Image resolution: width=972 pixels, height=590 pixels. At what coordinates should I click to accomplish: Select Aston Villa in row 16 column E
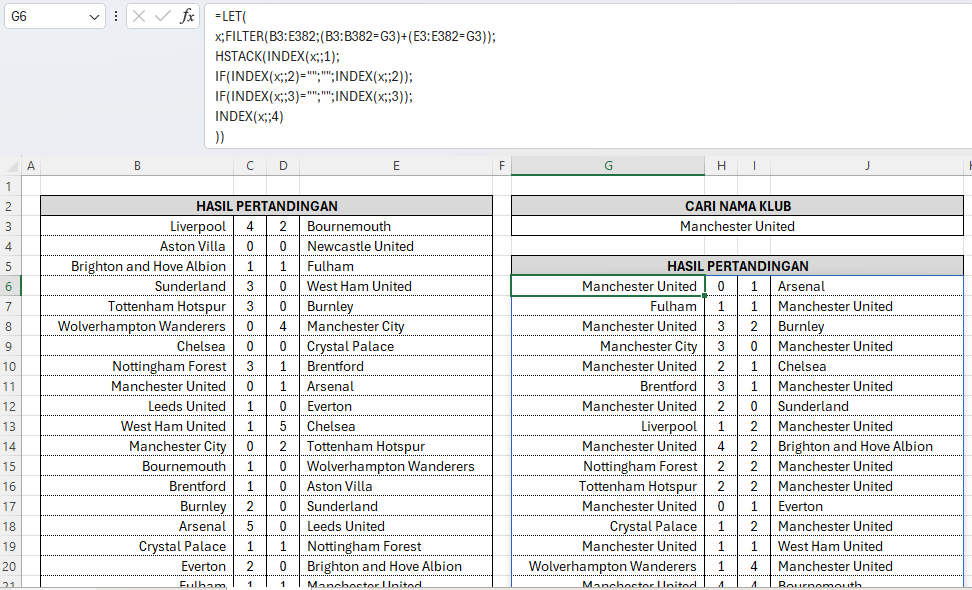(396, 487)
